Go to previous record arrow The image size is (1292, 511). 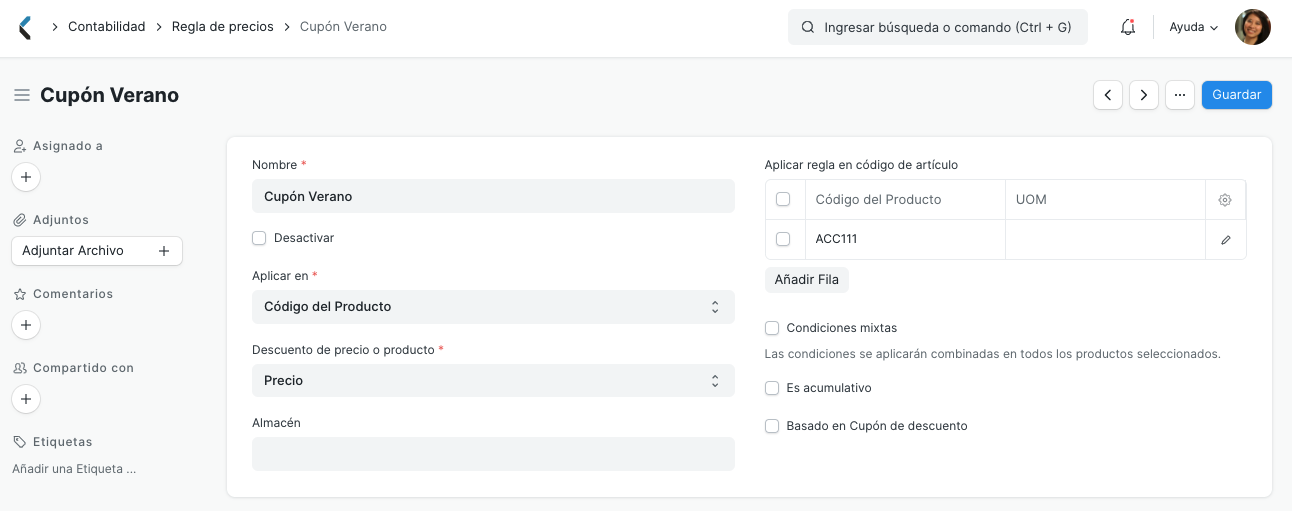1108,95
